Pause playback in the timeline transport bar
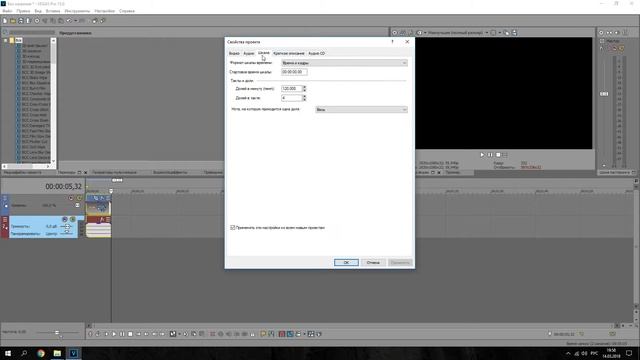The height and width of the screenshot is (360, 640). pyautogui.click(x=122, y=334)
